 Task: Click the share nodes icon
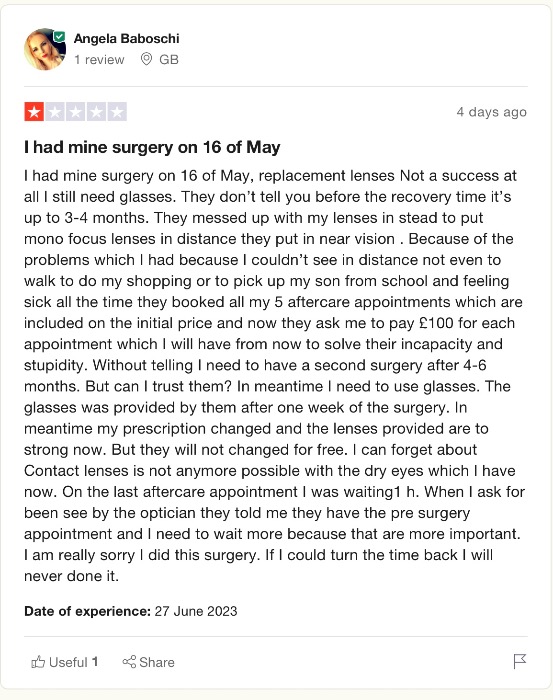tap(129, 662)
